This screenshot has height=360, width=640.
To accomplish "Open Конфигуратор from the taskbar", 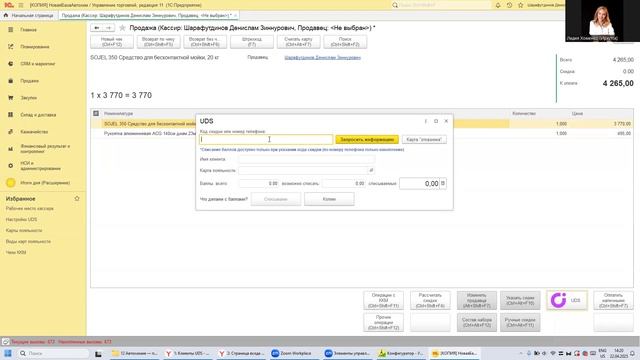I will coord(401,353).
